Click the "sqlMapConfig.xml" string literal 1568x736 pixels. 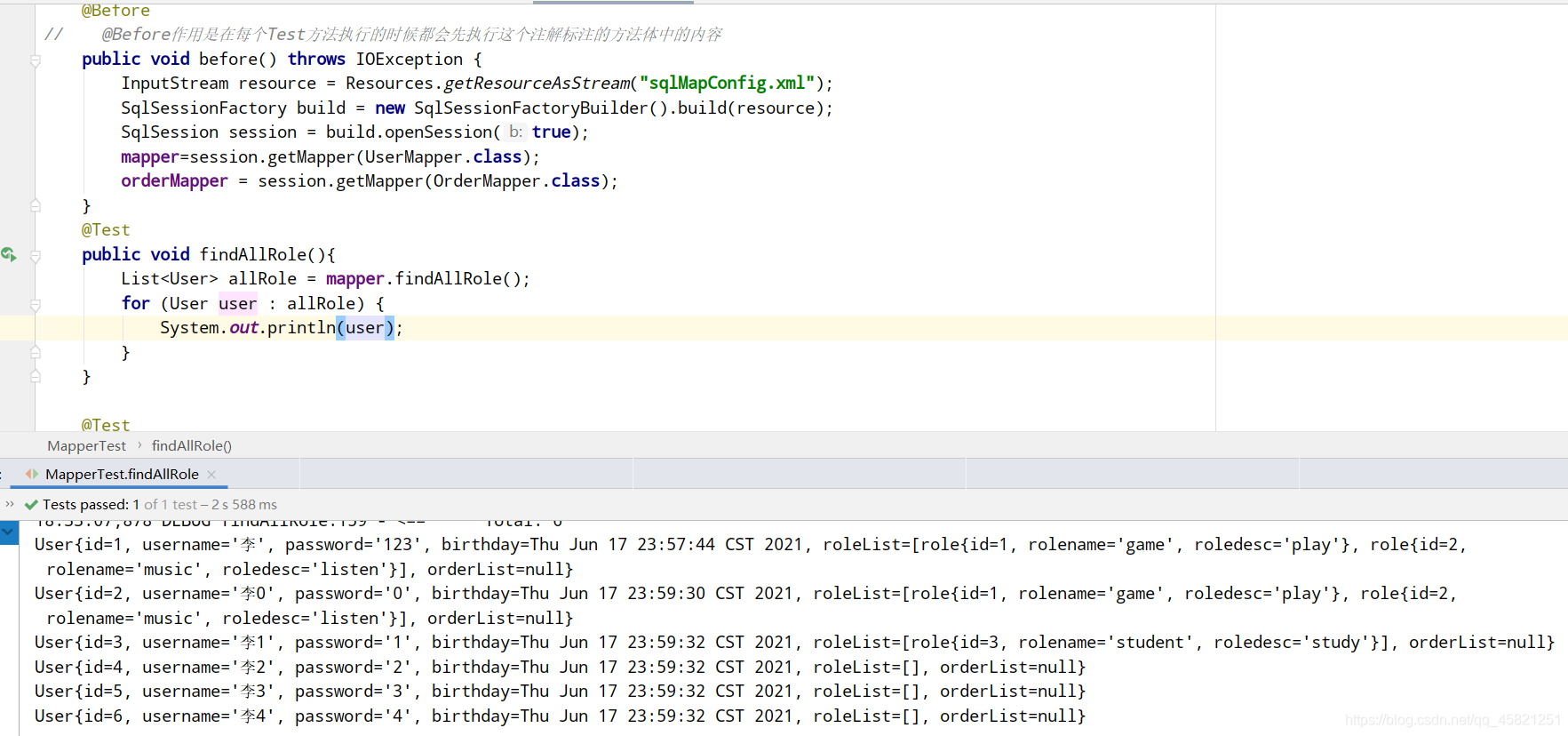727,83
